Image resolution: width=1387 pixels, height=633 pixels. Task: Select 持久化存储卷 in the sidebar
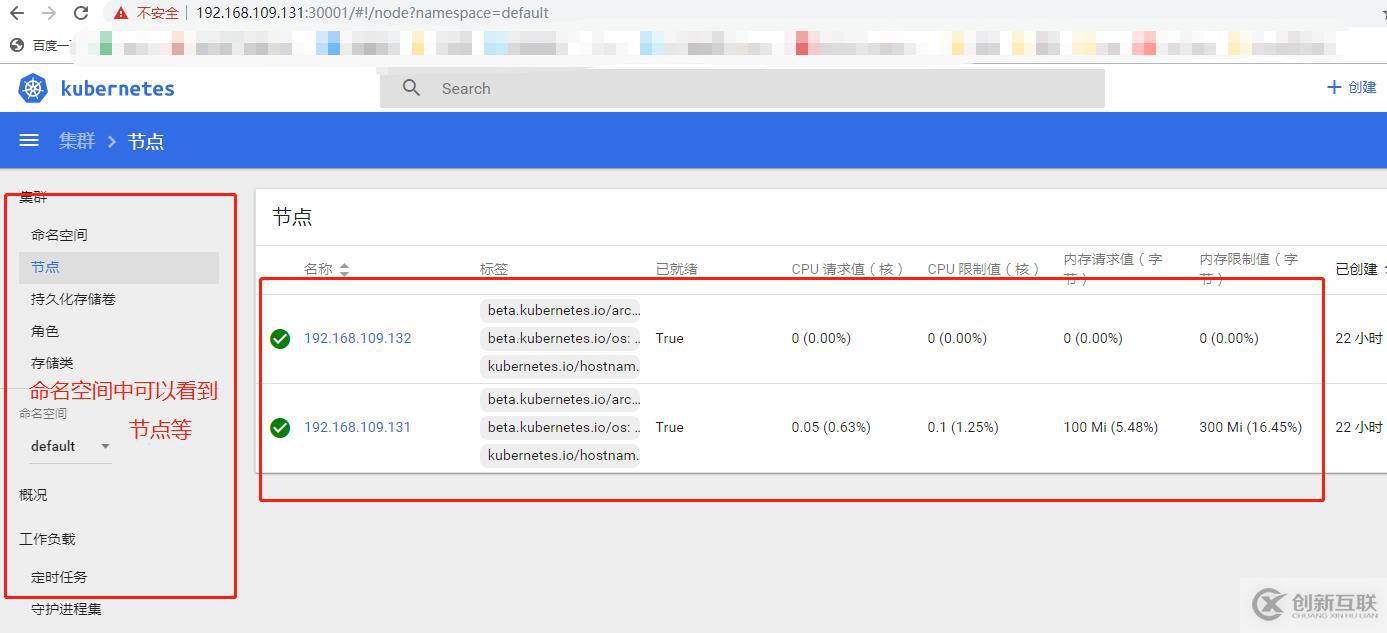coord(73,299)
